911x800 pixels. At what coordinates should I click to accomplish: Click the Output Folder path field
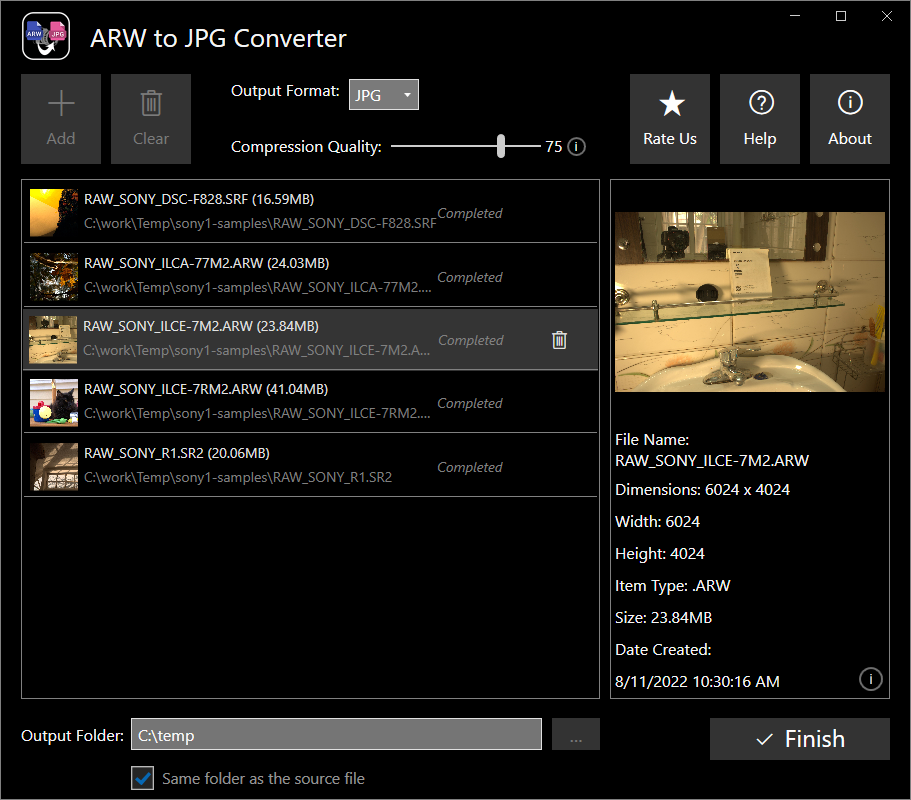(336, 734)
